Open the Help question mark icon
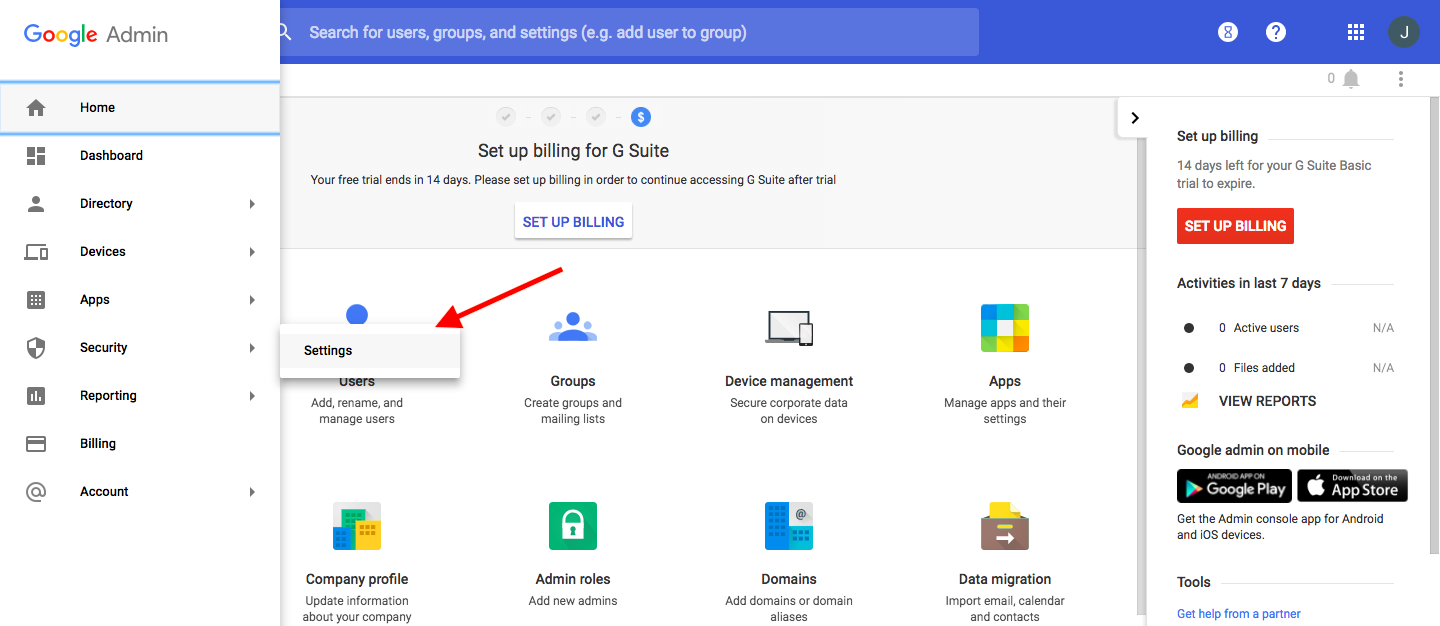Screen dimensions: 1440x626 tap(1276, 32)
